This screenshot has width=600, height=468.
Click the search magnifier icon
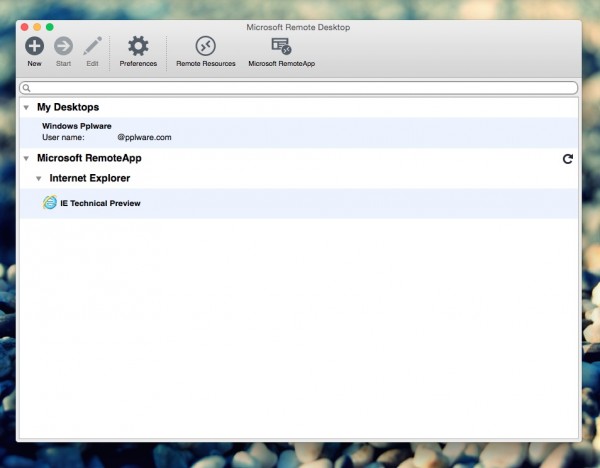click(x=26, y=88)
